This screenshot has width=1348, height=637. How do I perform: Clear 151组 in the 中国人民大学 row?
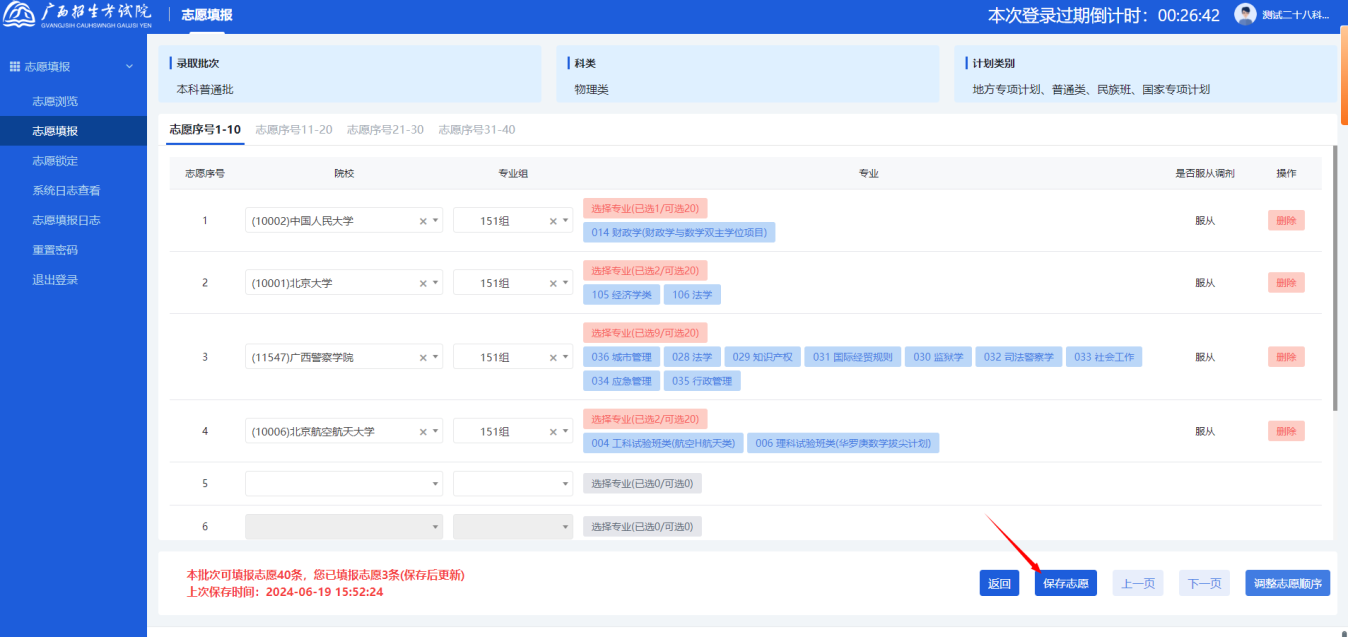(552, 221)
